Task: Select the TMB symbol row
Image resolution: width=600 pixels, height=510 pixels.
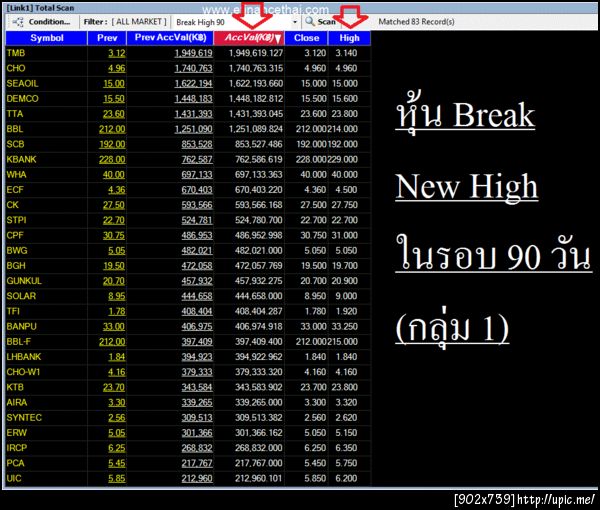Action: point(188,53)
